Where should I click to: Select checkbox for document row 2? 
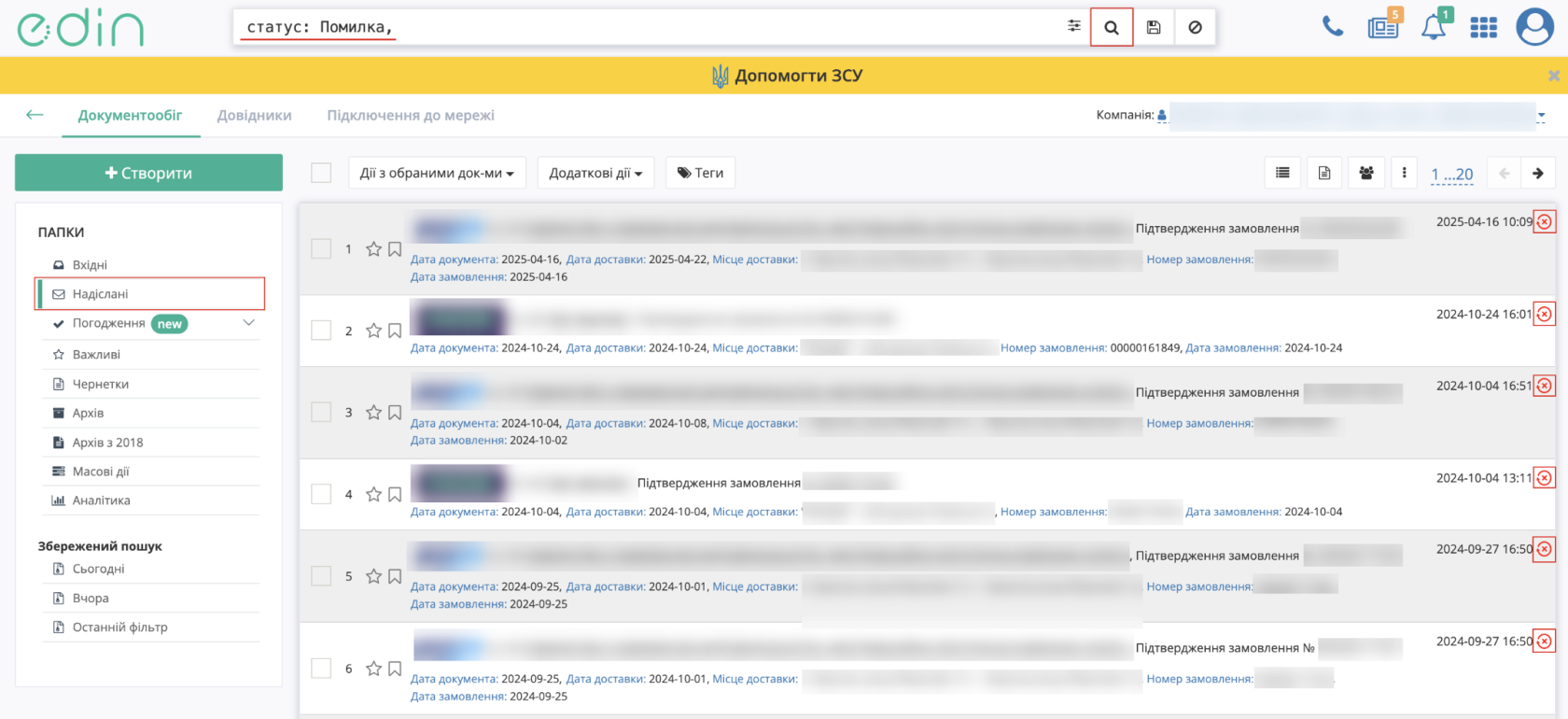tap(321, 331)
